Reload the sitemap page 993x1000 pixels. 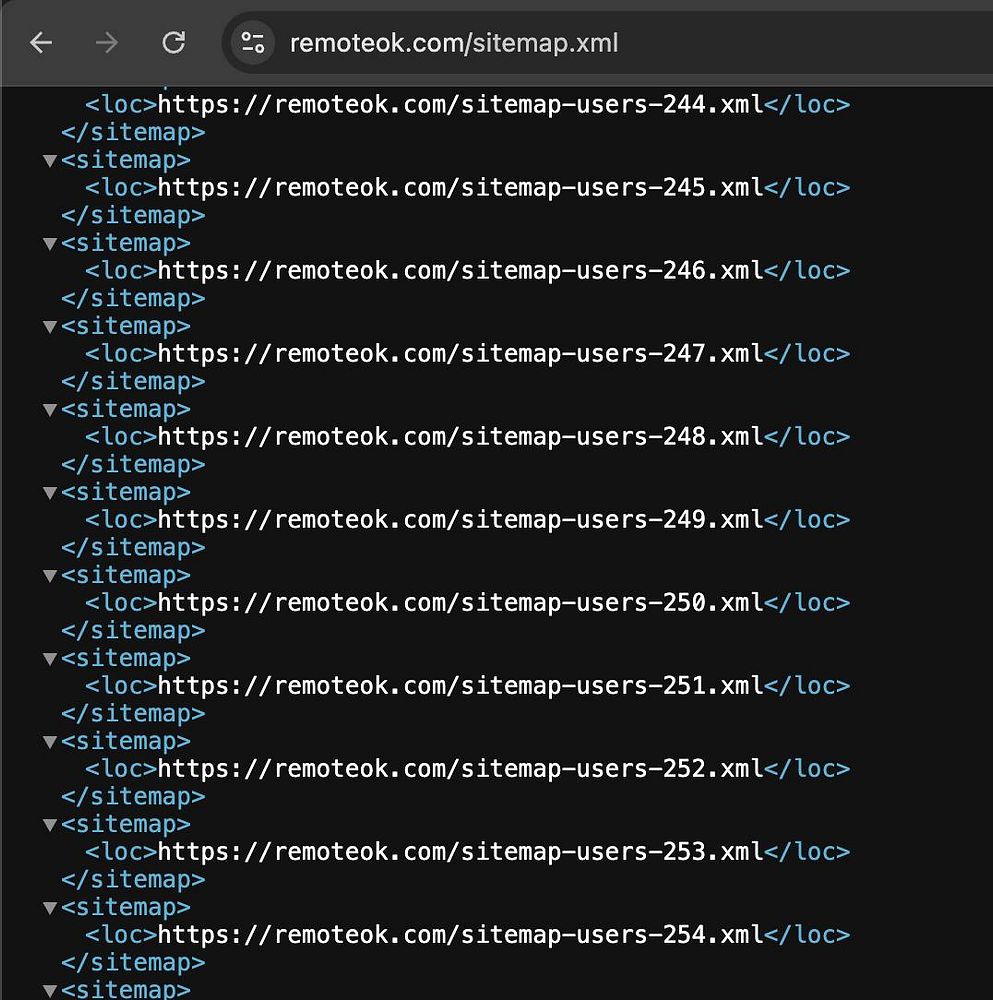pos(173,43)
